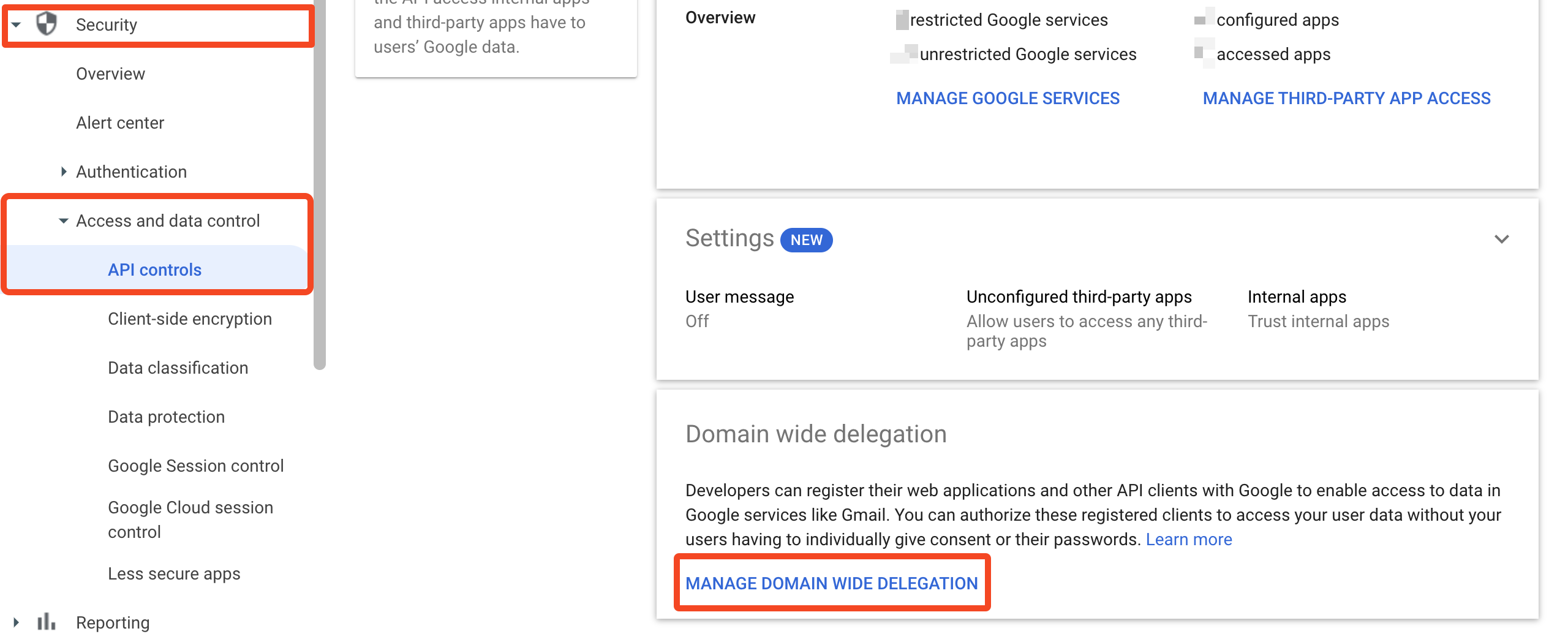Open Data classification page
The width and height of the screenshot is (1568, 642).
(x=178, y=368)
